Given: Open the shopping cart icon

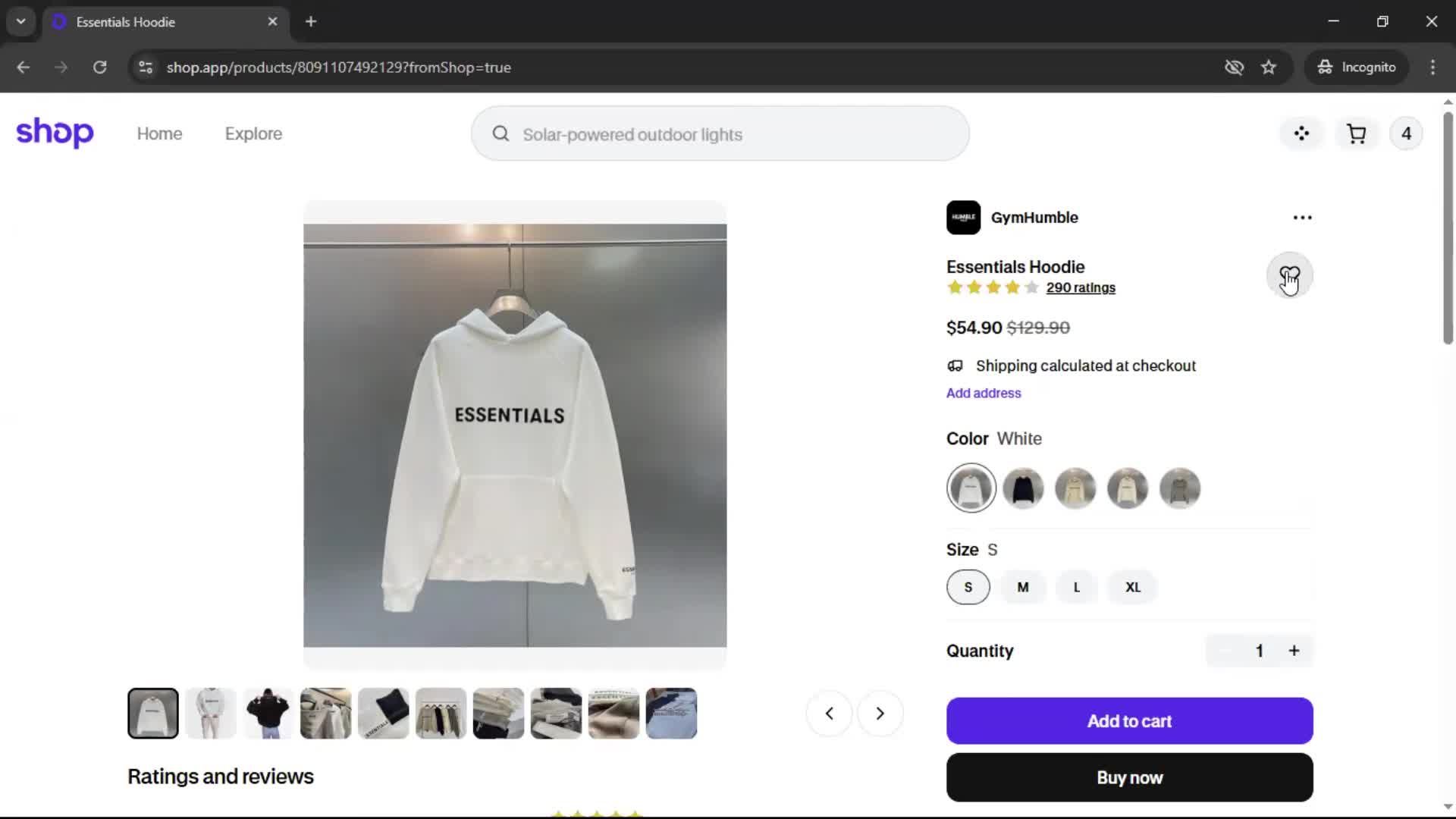Looking at the screenshot, I should point(1356,134).
